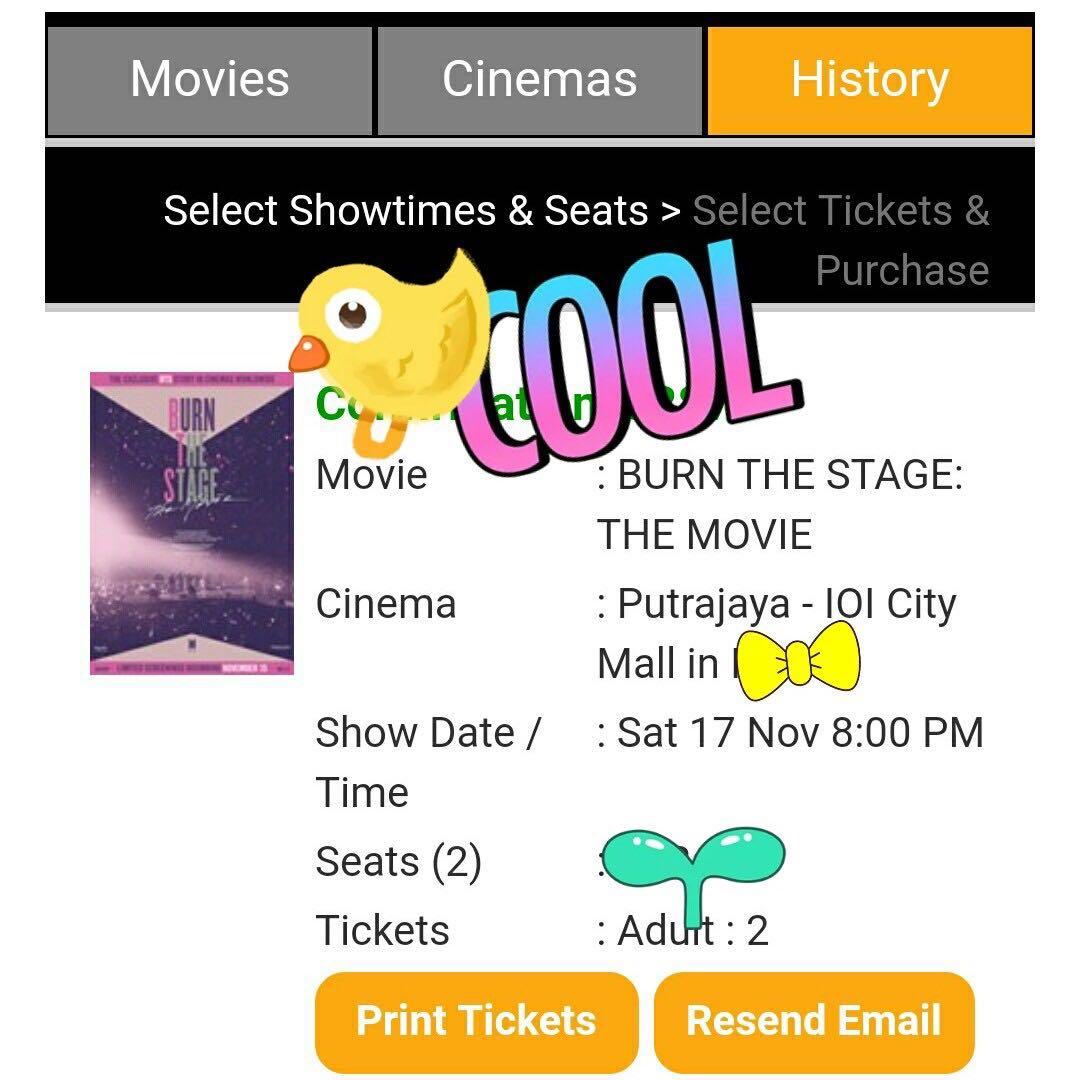This screenshot has height=1080, width=1080.
Task: Click the green sprout sticker
Action: coord(694,871)
